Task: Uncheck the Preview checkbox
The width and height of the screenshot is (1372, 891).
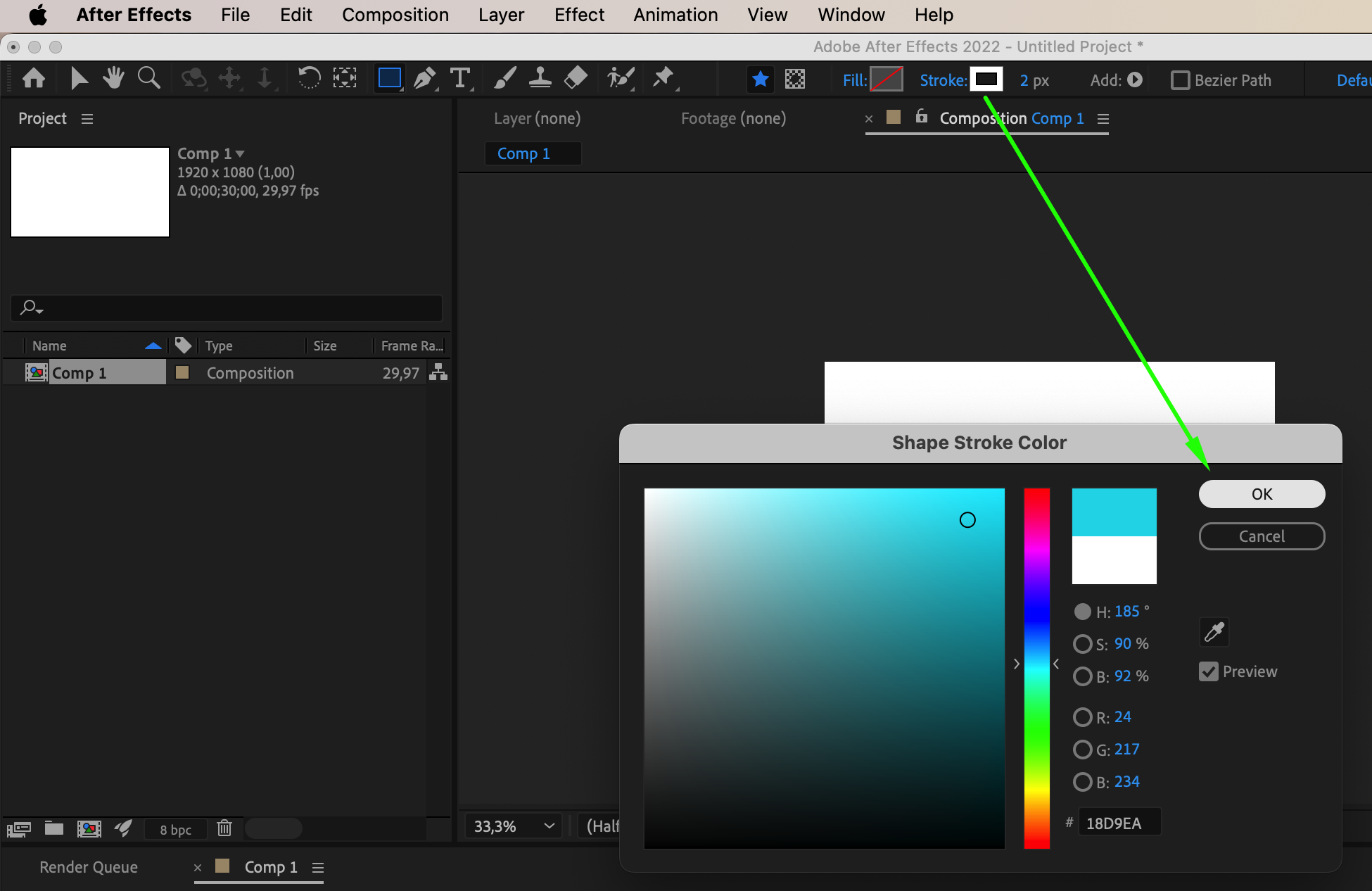Action: pos(1209,671)
